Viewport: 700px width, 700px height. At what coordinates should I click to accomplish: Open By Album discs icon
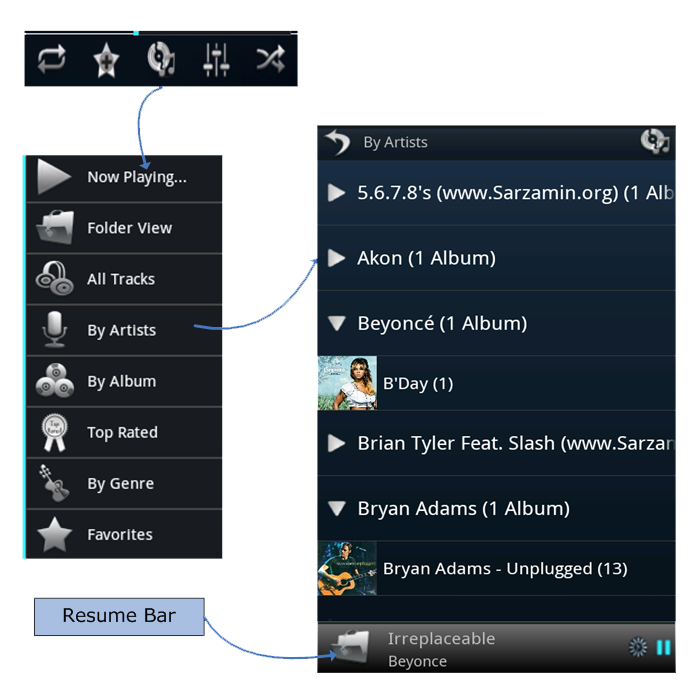pos(54,380)
